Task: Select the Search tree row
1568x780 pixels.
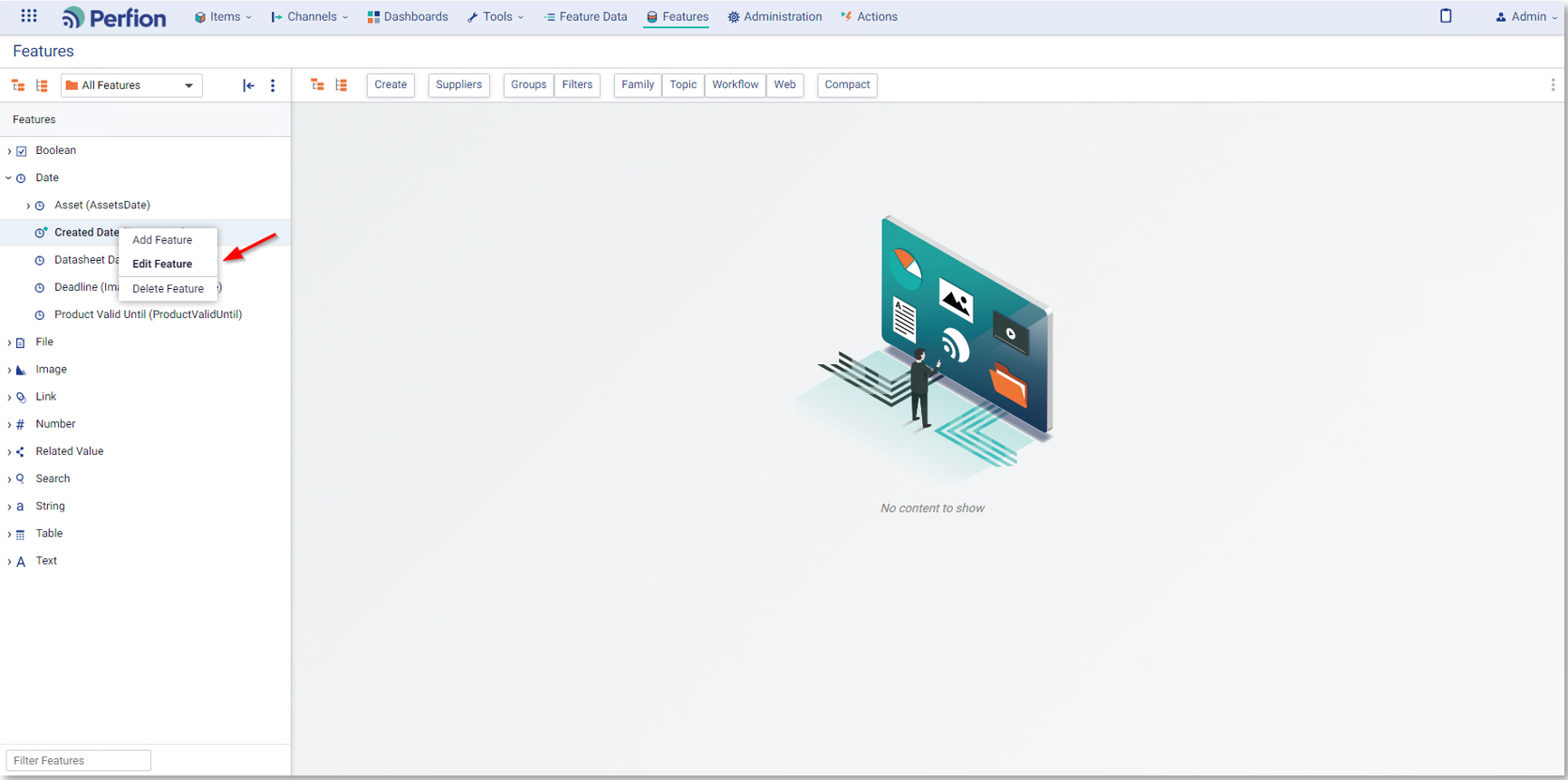Action: tap(145, 478)
